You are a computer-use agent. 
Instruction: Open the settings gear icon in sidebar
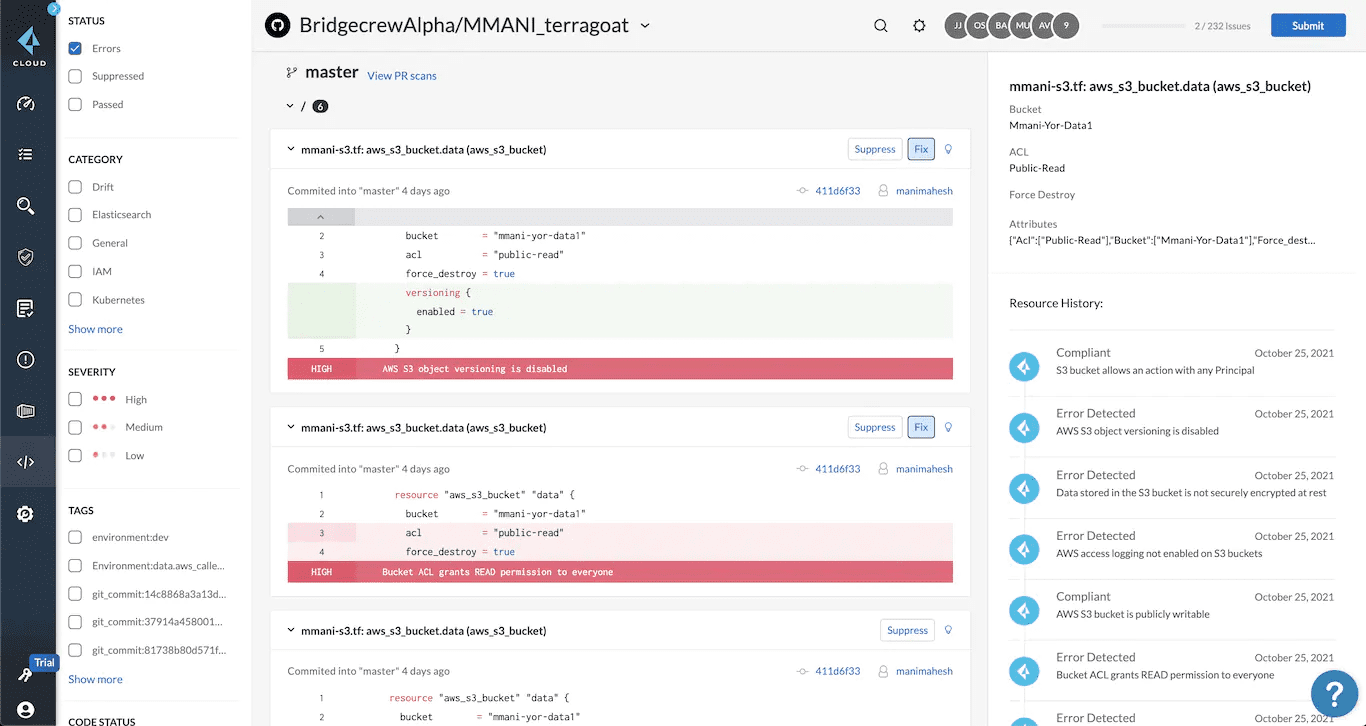26,514
